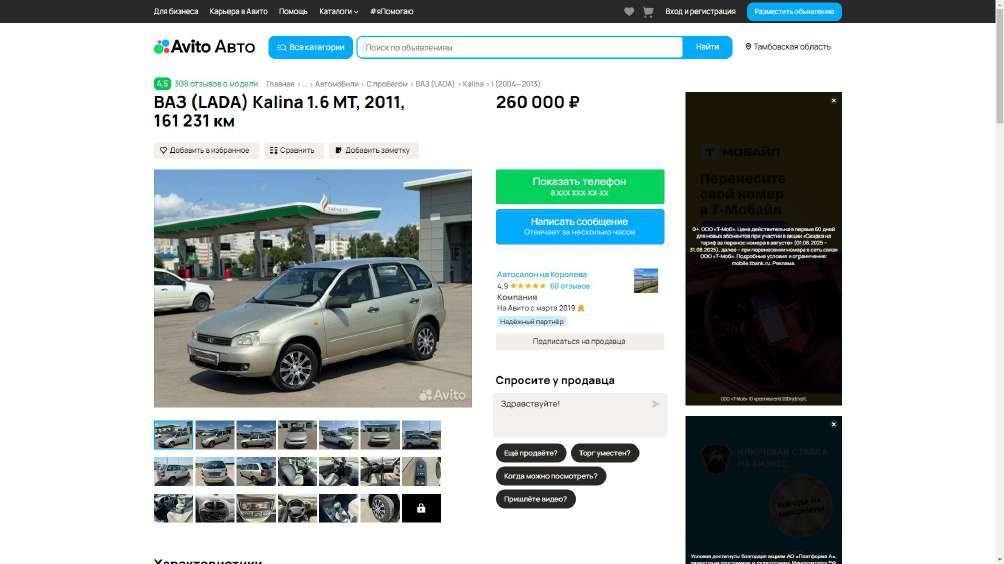Click the 4,5 model rating badge
Viewport: 1004px width, 564px height.
162,84
